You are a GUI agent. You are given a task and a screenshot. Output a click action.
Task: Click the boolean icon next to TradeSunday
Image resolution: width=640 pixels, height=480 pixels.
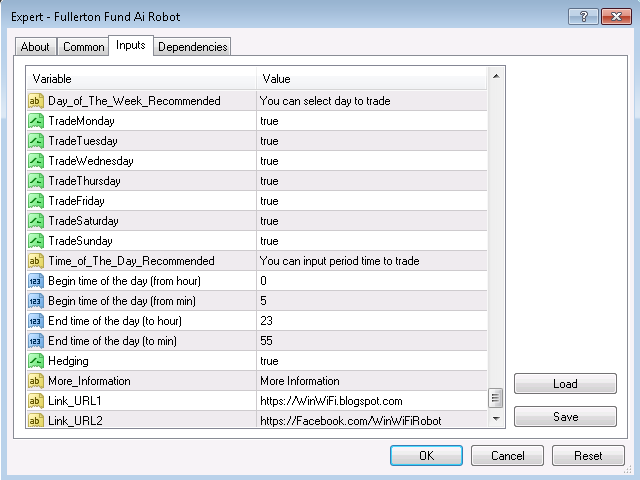coord(36,241)
